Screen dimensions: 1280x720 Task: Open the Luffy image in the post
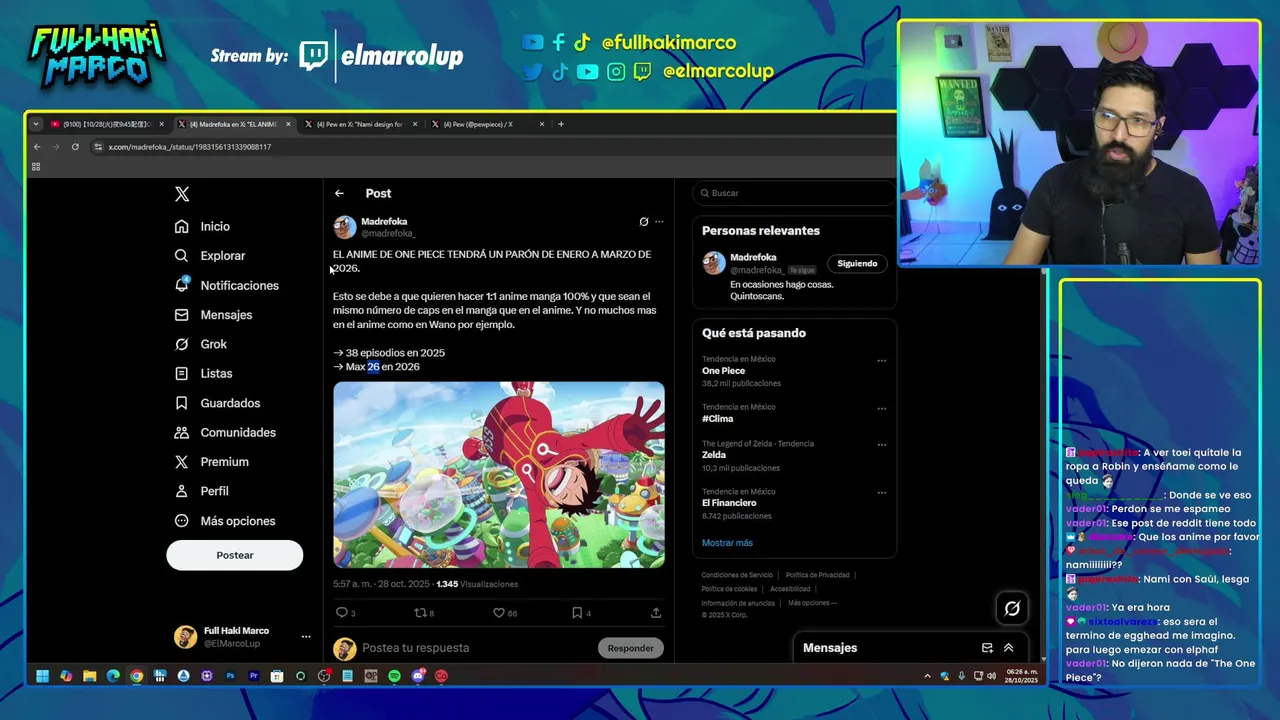tap(499, 475)
